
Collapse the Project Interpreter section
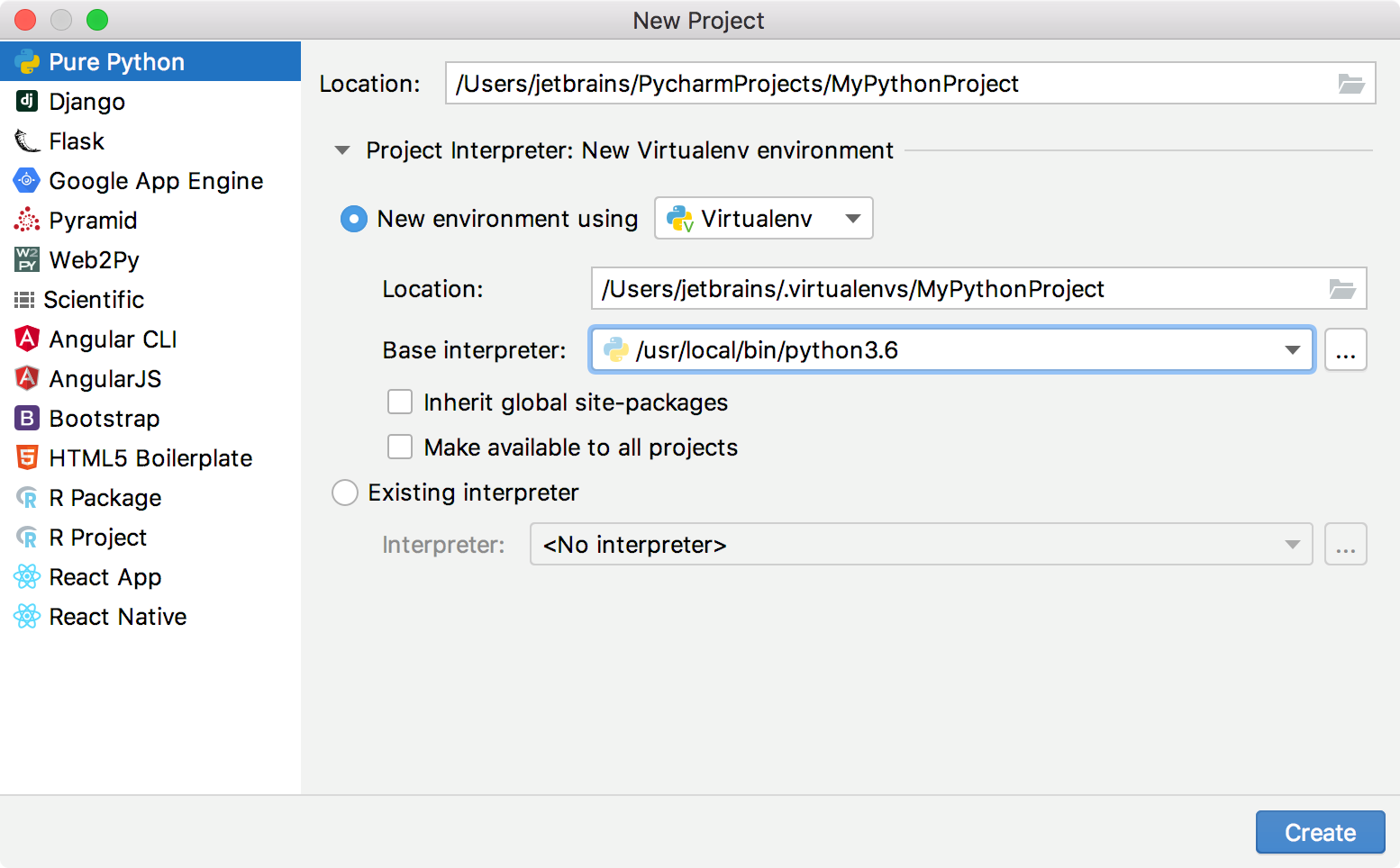(342, 150)
